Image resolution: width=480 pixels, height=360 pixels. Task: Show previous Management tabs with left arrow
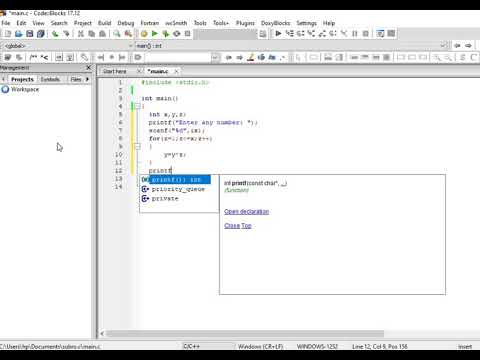click(3, 79)
